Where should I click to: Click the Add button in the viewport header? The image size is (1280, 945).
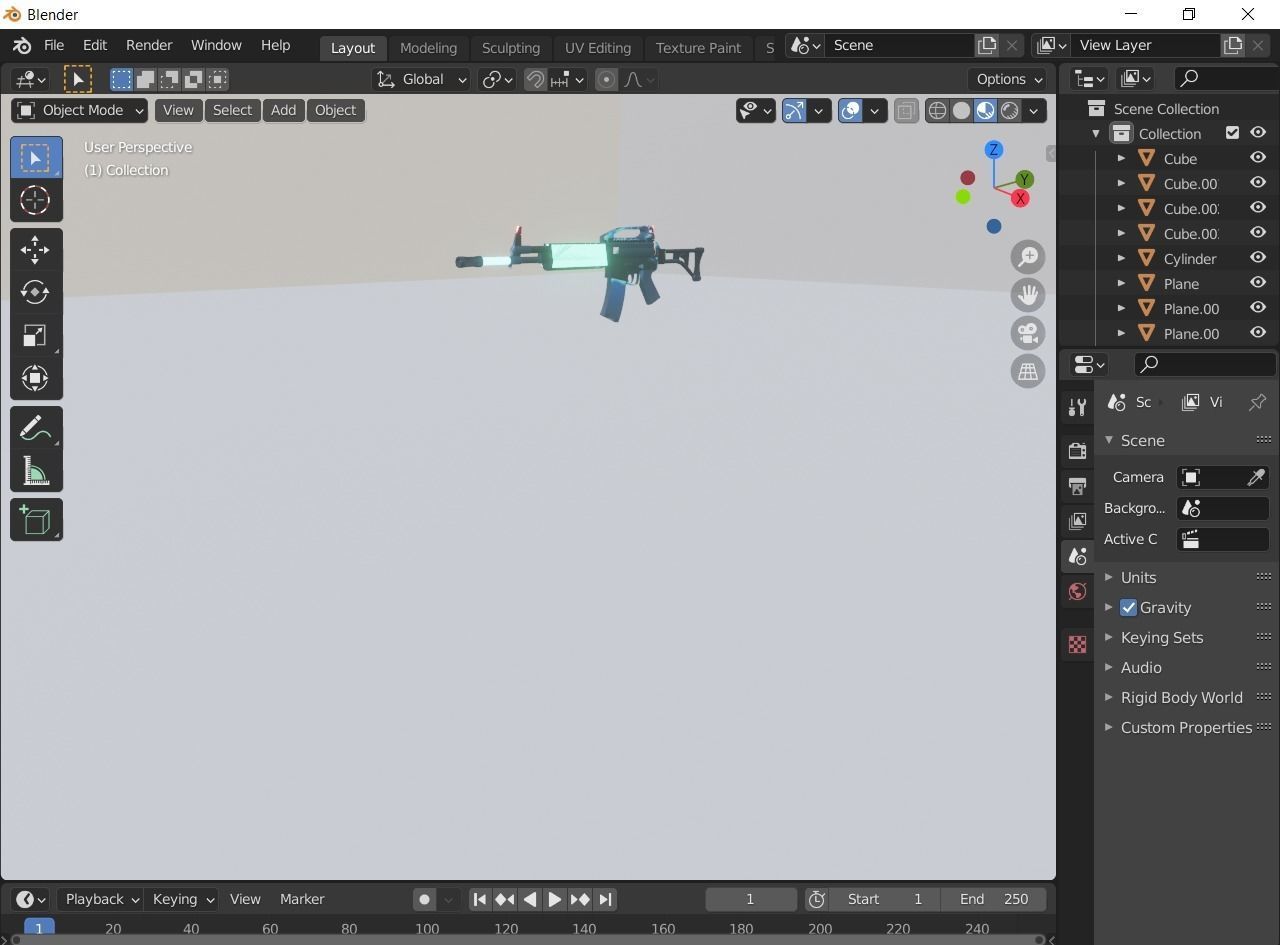click(283, 110)
